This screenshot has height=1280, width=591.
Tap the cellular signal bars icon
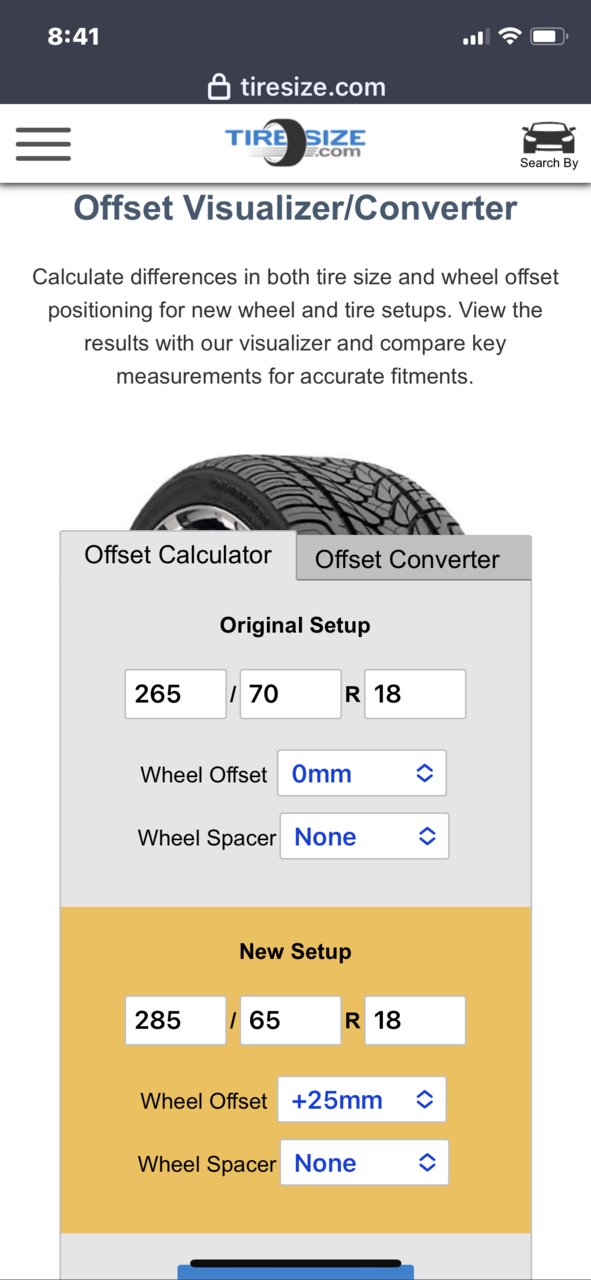point(474,38)
